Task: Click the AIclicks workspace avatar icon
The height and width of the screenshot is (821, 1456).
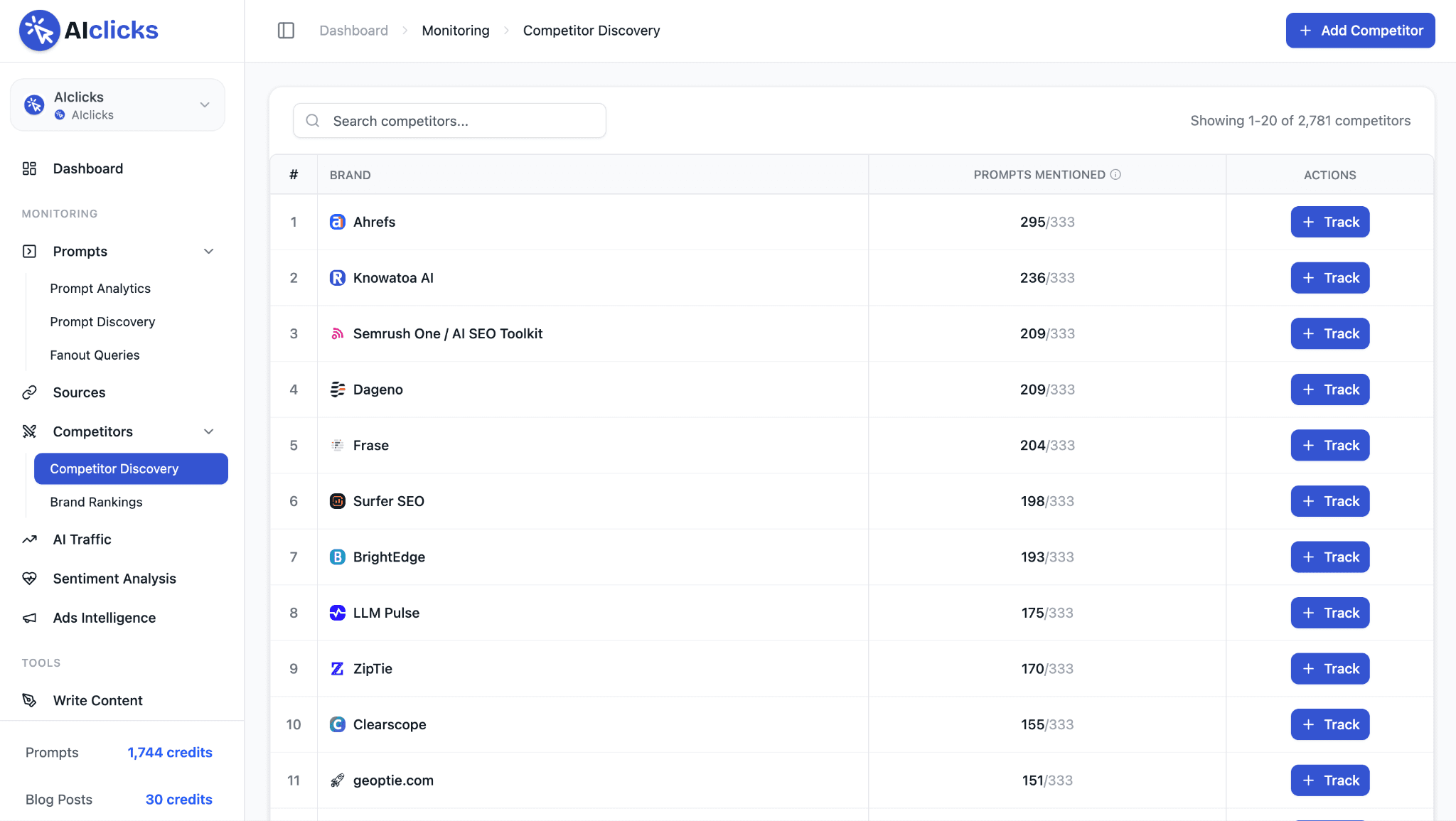Action: coord(34,104)
